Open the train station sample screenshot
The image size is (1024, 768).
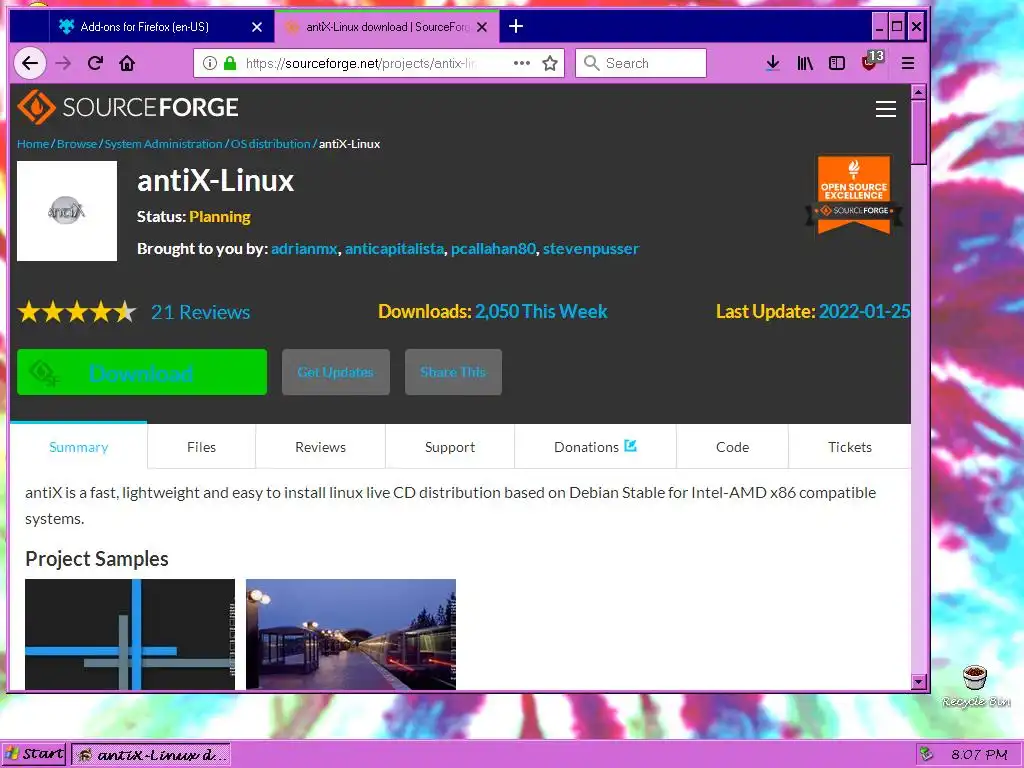pyautogui.click(x=351, y=634)
